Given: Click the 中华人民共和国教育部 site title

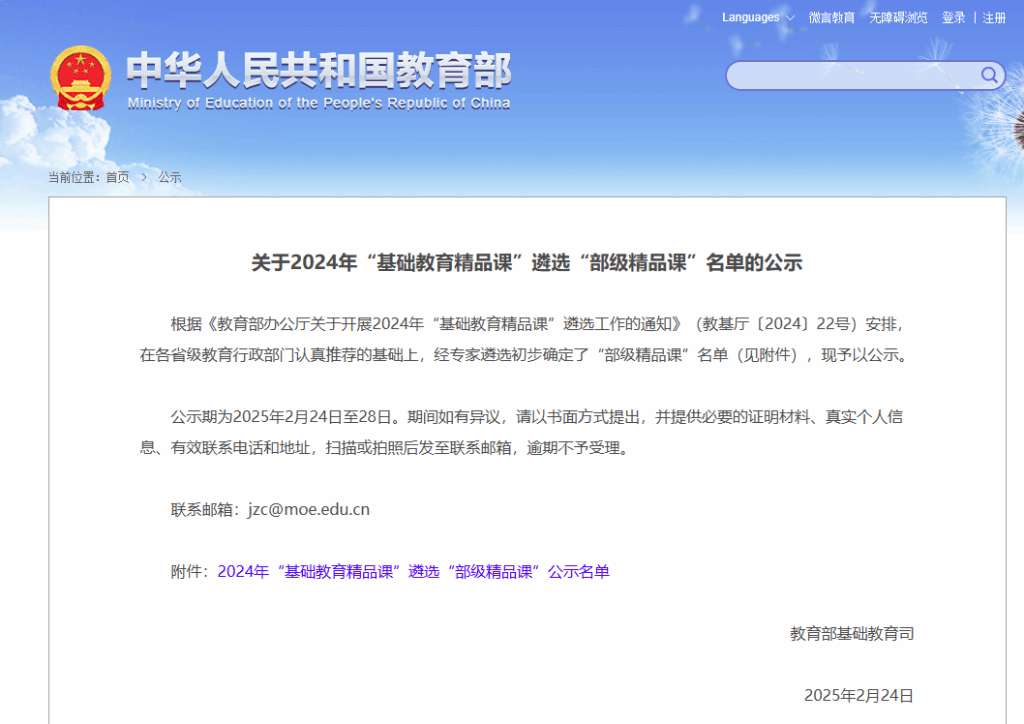Looking at the screenshot, I should click(319, 70).
